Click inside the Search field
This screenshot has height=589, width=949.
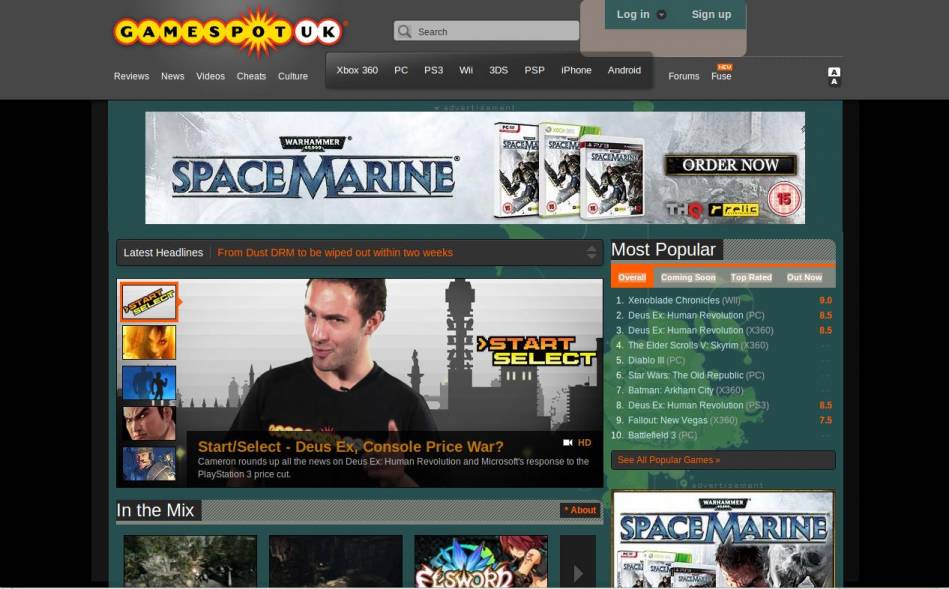tap(487, 31)
